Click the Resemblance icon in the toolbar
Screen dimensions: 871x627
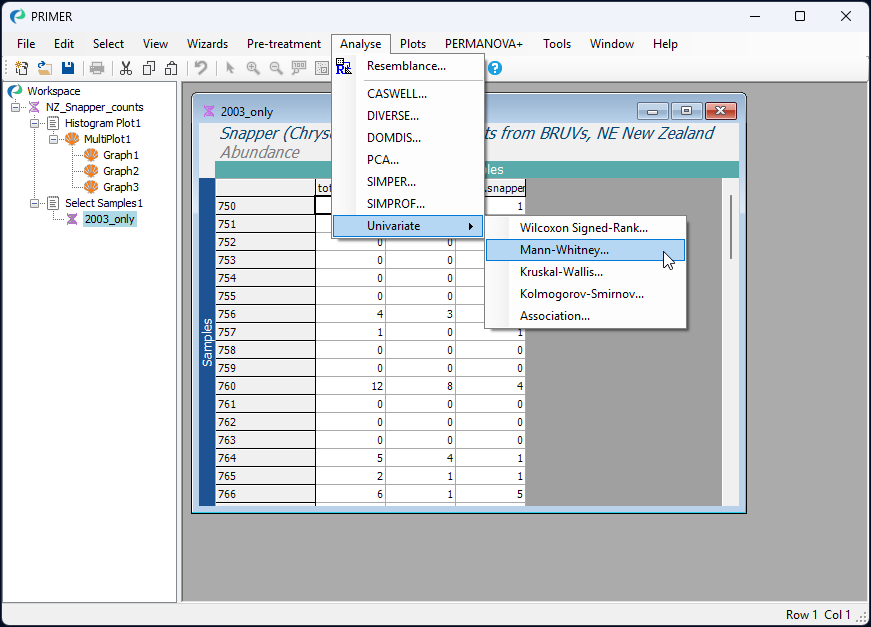coord(344,68)
